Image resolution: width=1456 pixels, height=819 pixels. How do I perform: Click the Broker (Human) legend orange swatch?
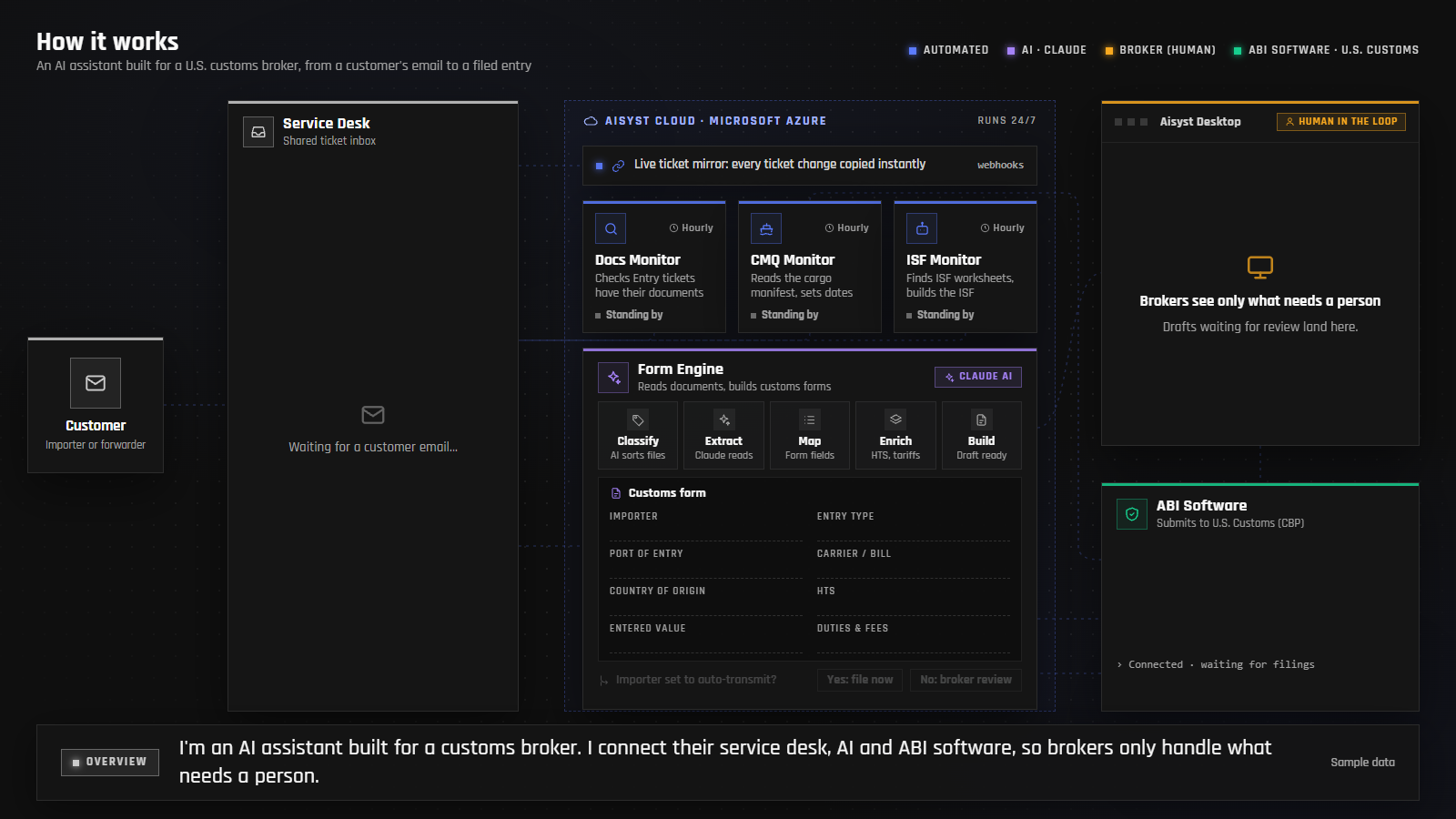(1109, 51)
